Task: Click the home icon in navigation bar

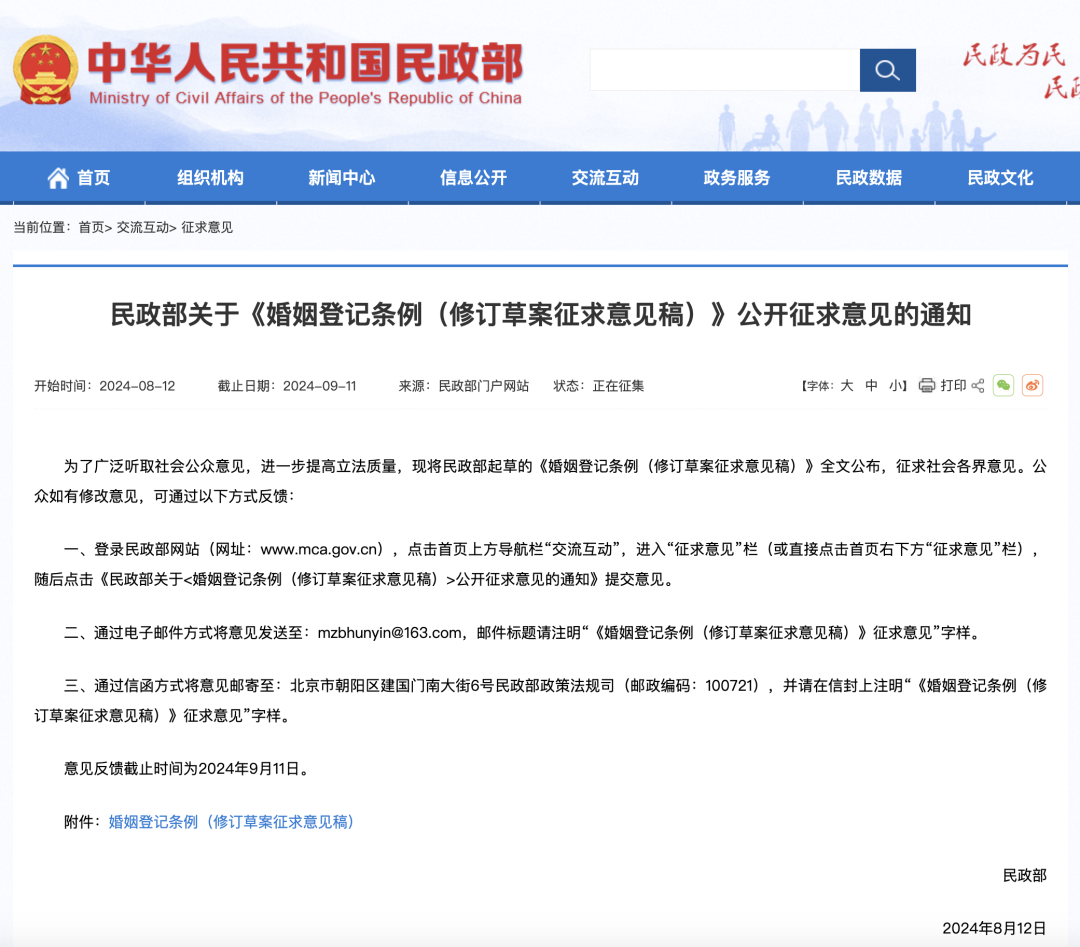Action: tap(59, 178)
